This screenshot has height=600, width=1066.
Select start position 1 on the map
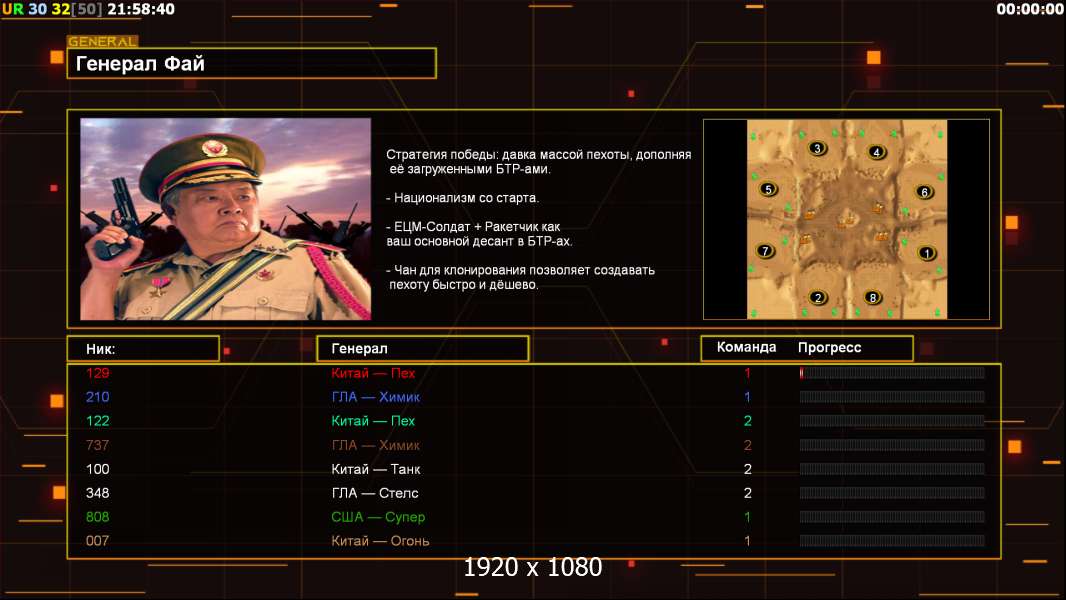927,253
